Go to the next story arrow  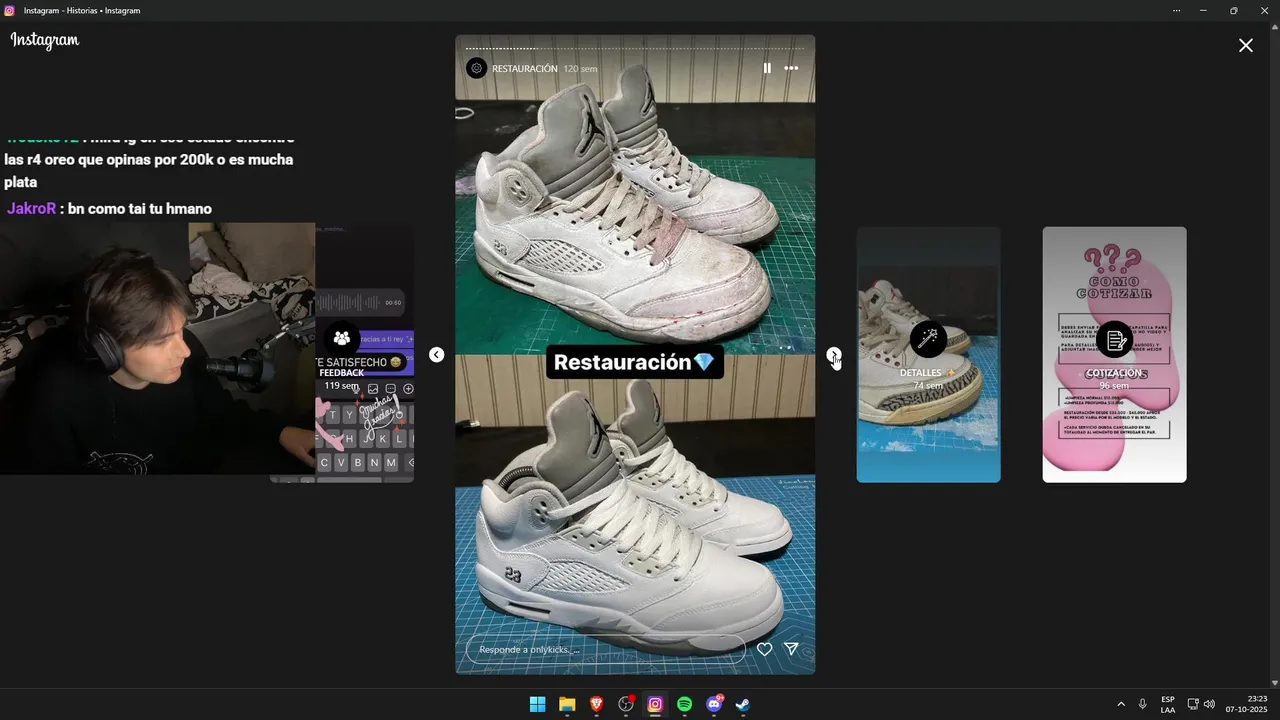click(x=834, y=355)
